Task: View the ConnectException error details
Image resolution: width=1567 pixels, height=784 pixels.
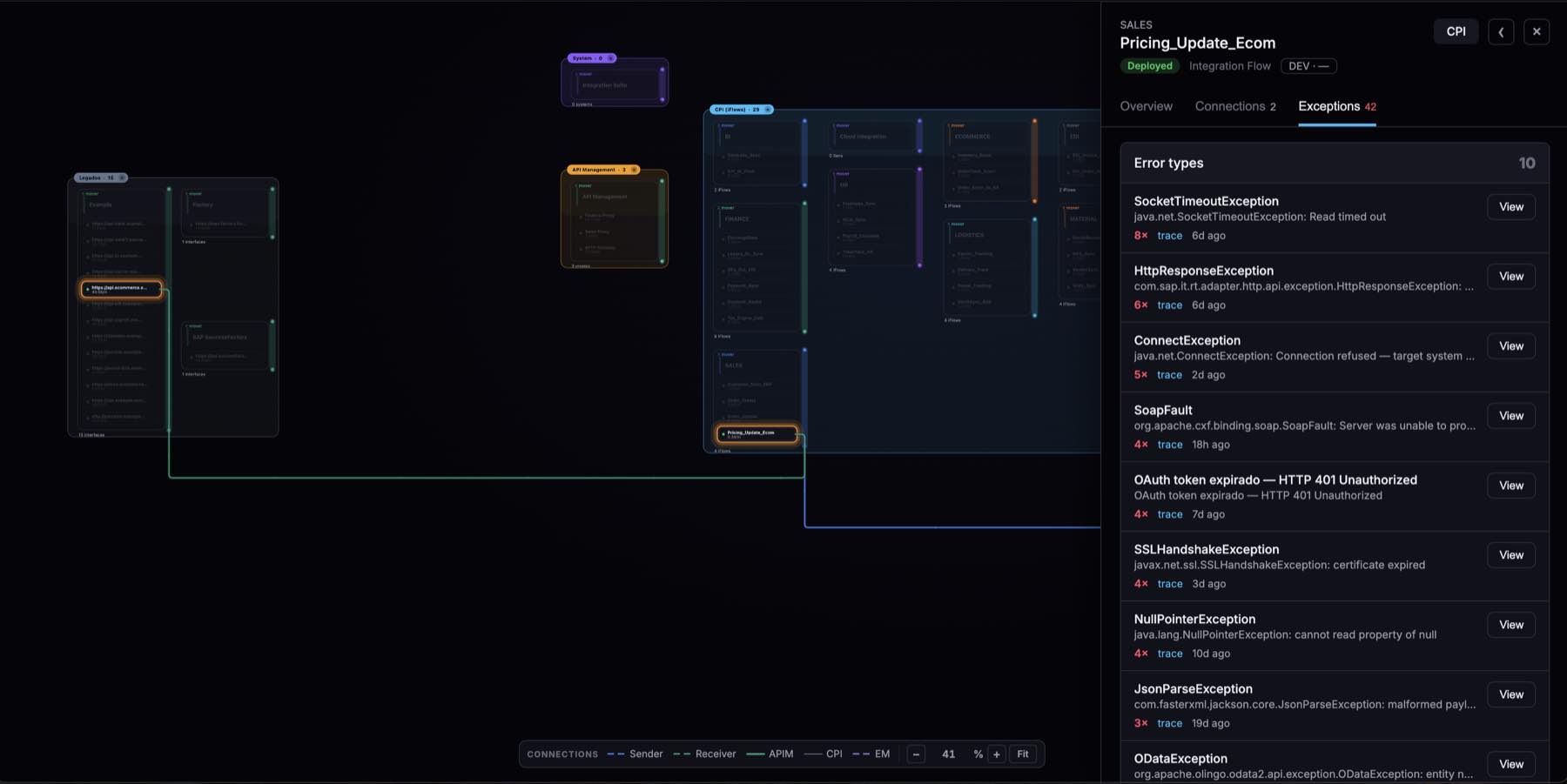Action: pos(1511,346)
